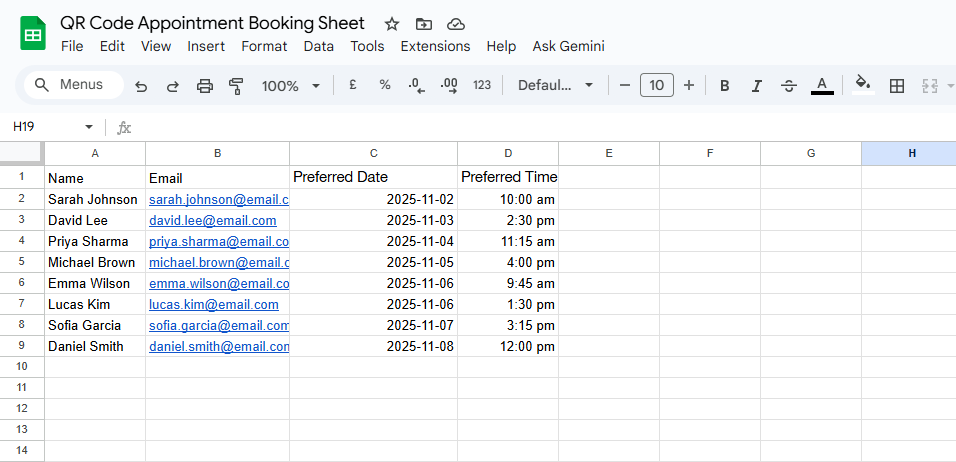
Task: Click the Menus search box
Action: click(73, 85)
